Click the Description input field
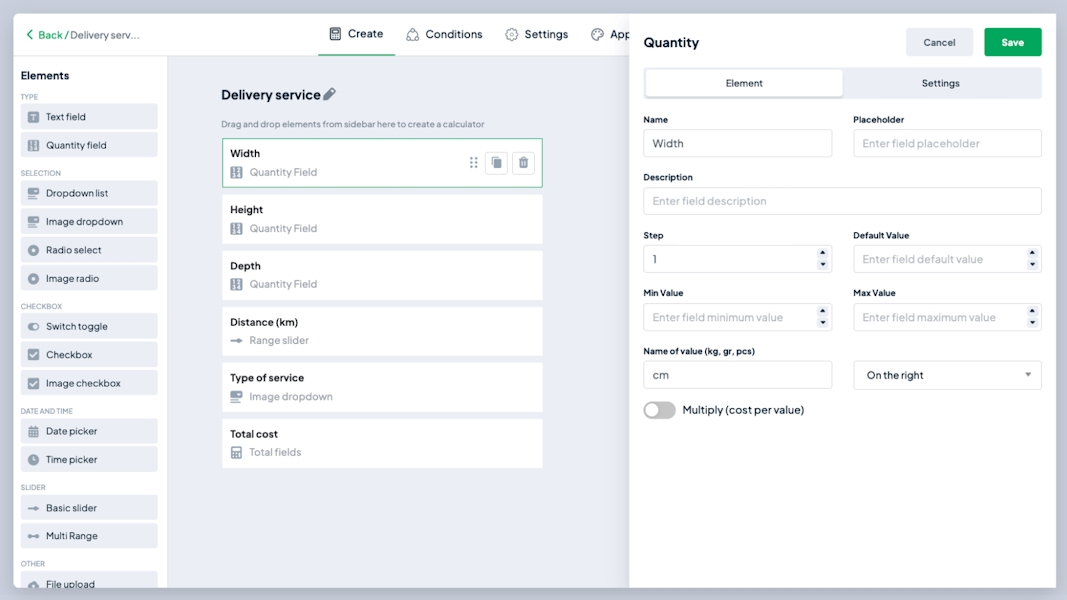This screenshot has width=1067, height=600. [x=842, y=201]
